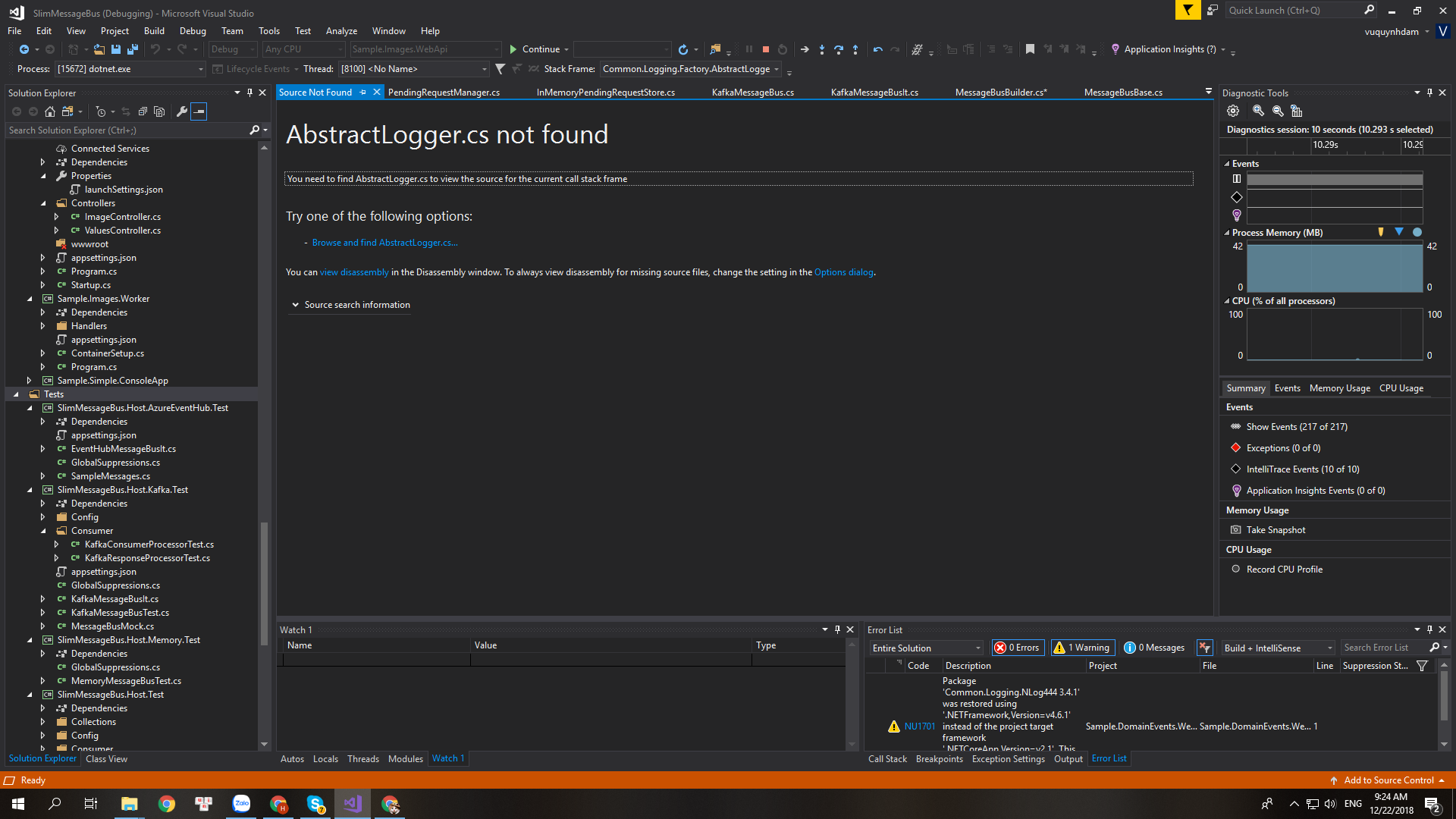The width and height of the screenshot is (1456, 819).
Task: Toggle the 0 Errors filter
Action: [x=1018, y=648]
